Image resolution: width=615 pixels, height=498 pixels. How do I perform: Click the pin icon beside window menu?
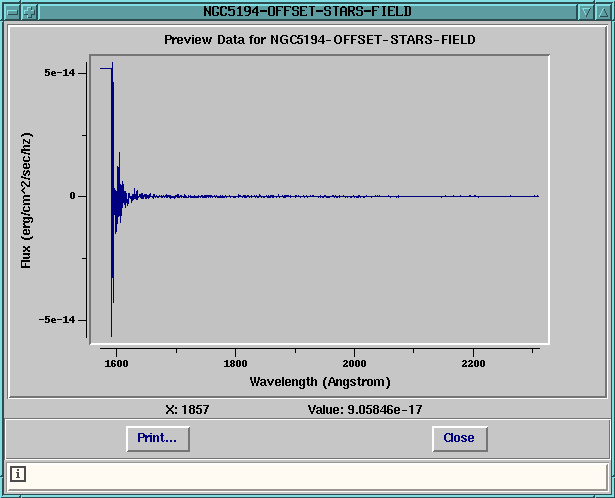click(29, 10)
